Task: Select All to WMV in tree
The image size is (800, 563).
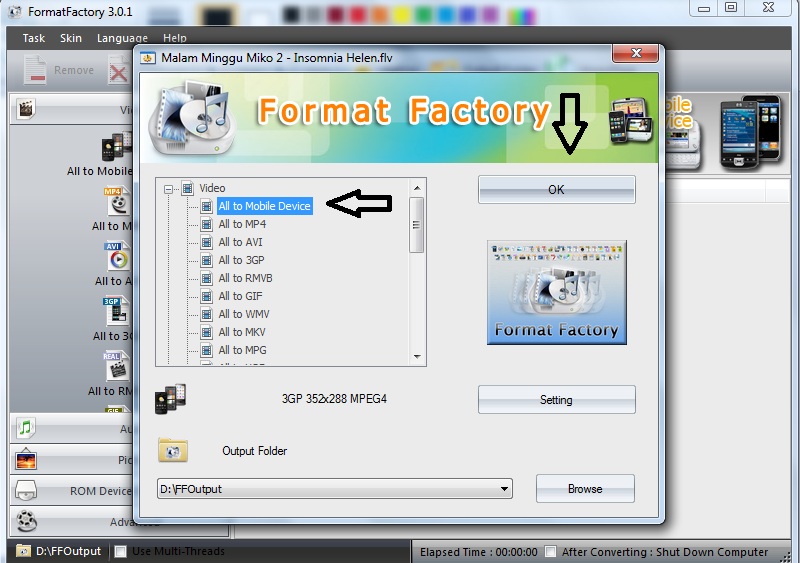Action: click(x=244, y=314)
